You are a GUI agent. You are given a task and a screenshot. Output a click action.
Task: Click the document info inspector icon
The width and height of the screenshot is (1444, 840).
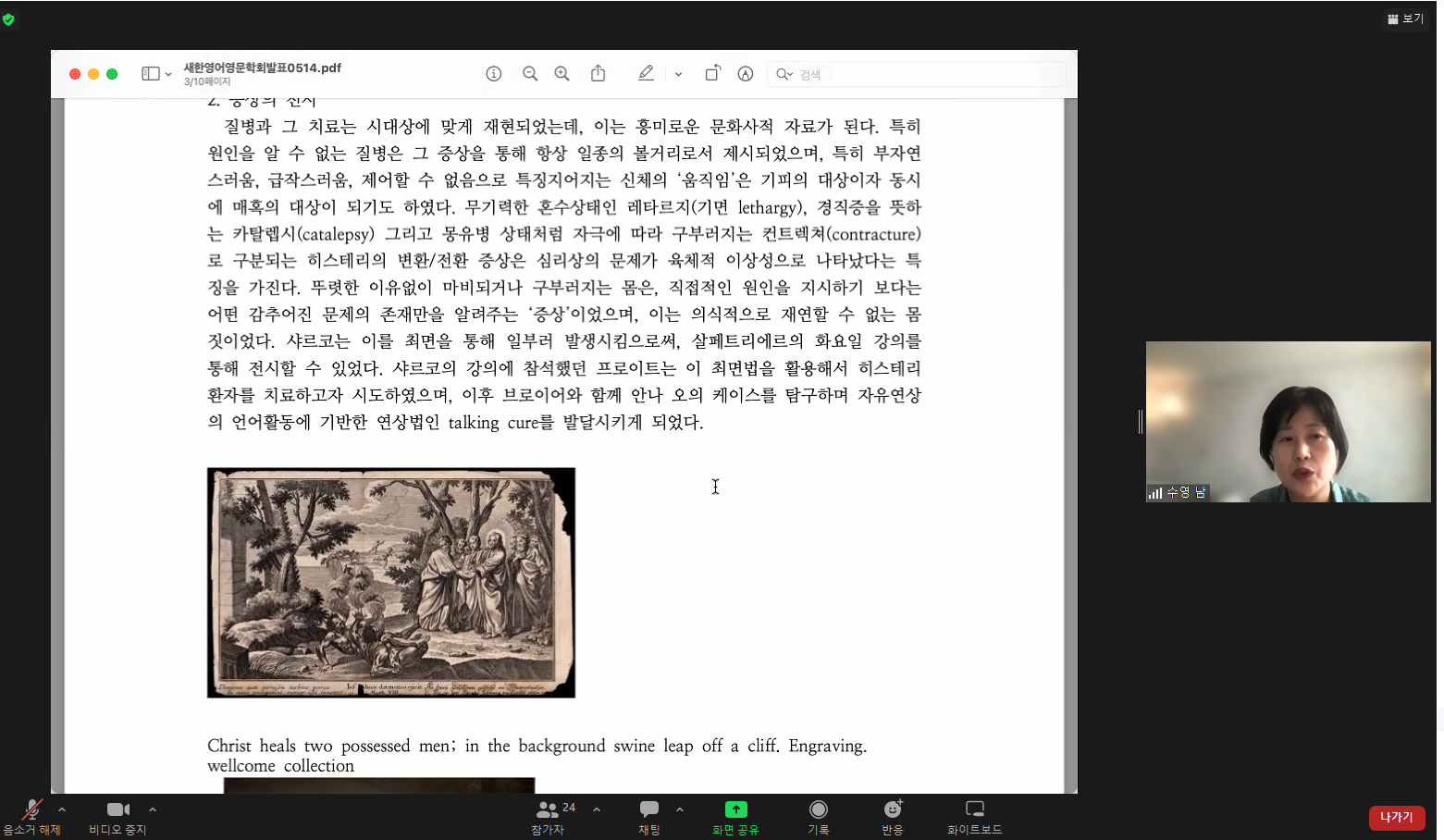[494, 74]
